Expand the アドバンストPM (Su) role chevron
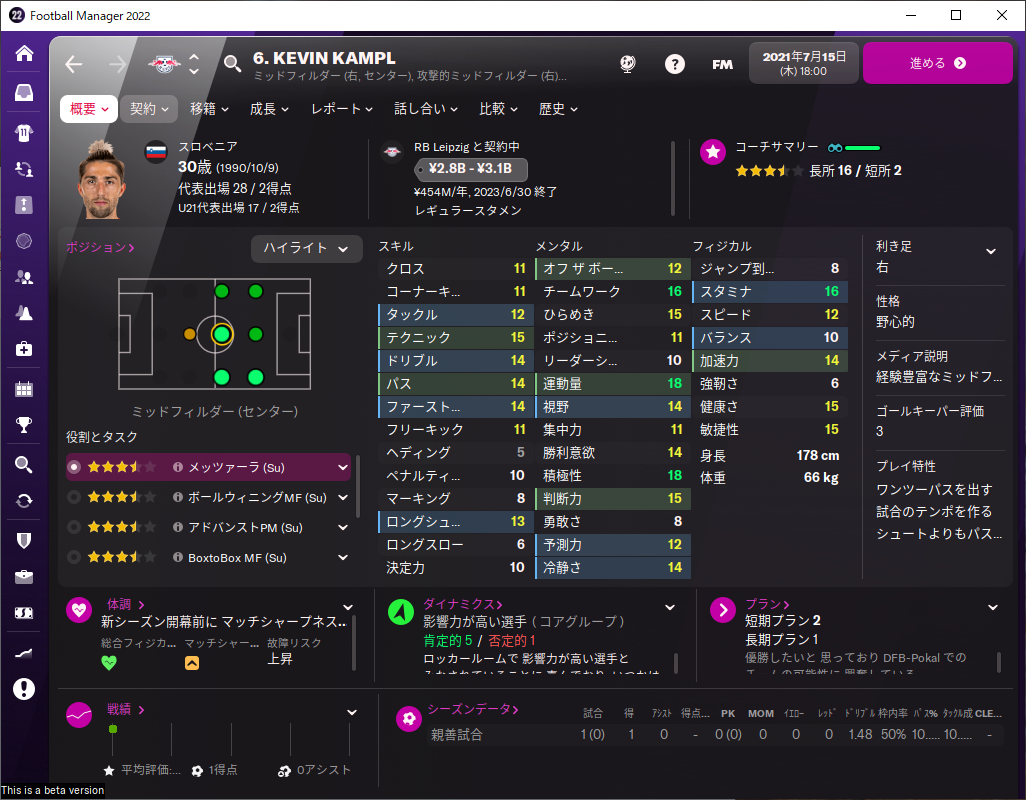The image size is (1026, 800). (x=343, y=527)
